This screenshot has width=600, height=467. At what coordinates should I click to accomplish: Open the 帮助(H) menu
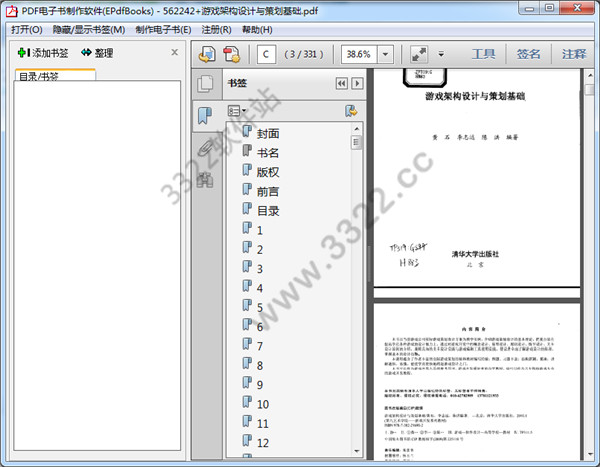[x=257, y=30]
